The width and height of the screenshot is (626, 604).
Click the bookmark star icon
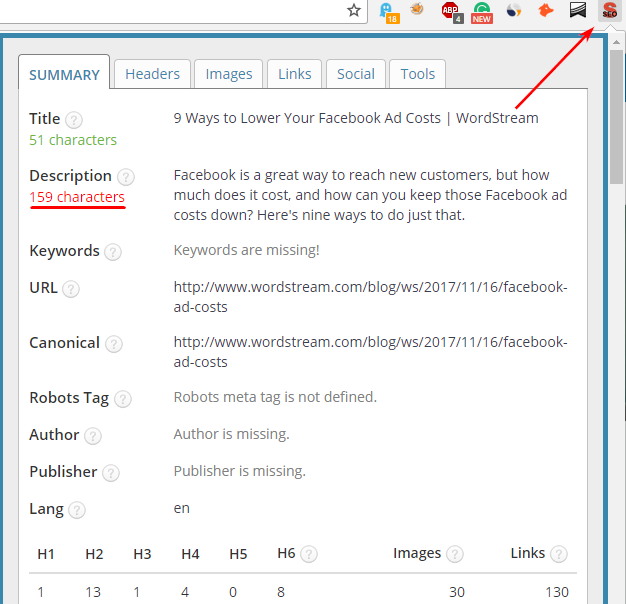tap(353, 10)
